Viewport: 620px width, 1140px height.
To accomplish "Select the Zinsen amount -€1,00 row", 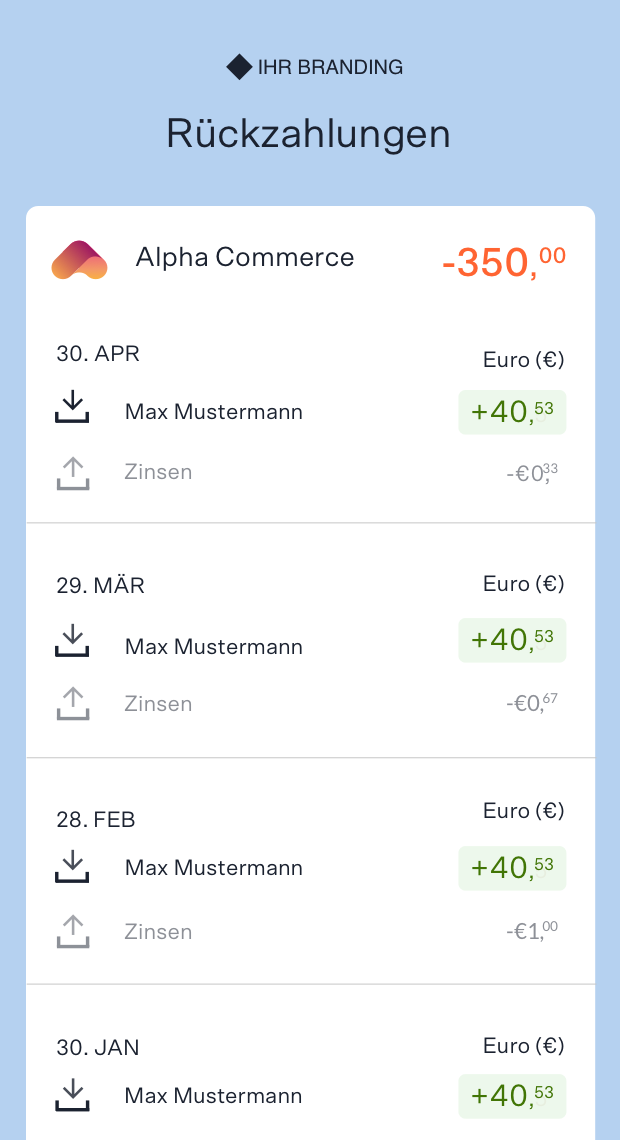I will point(530,931).
